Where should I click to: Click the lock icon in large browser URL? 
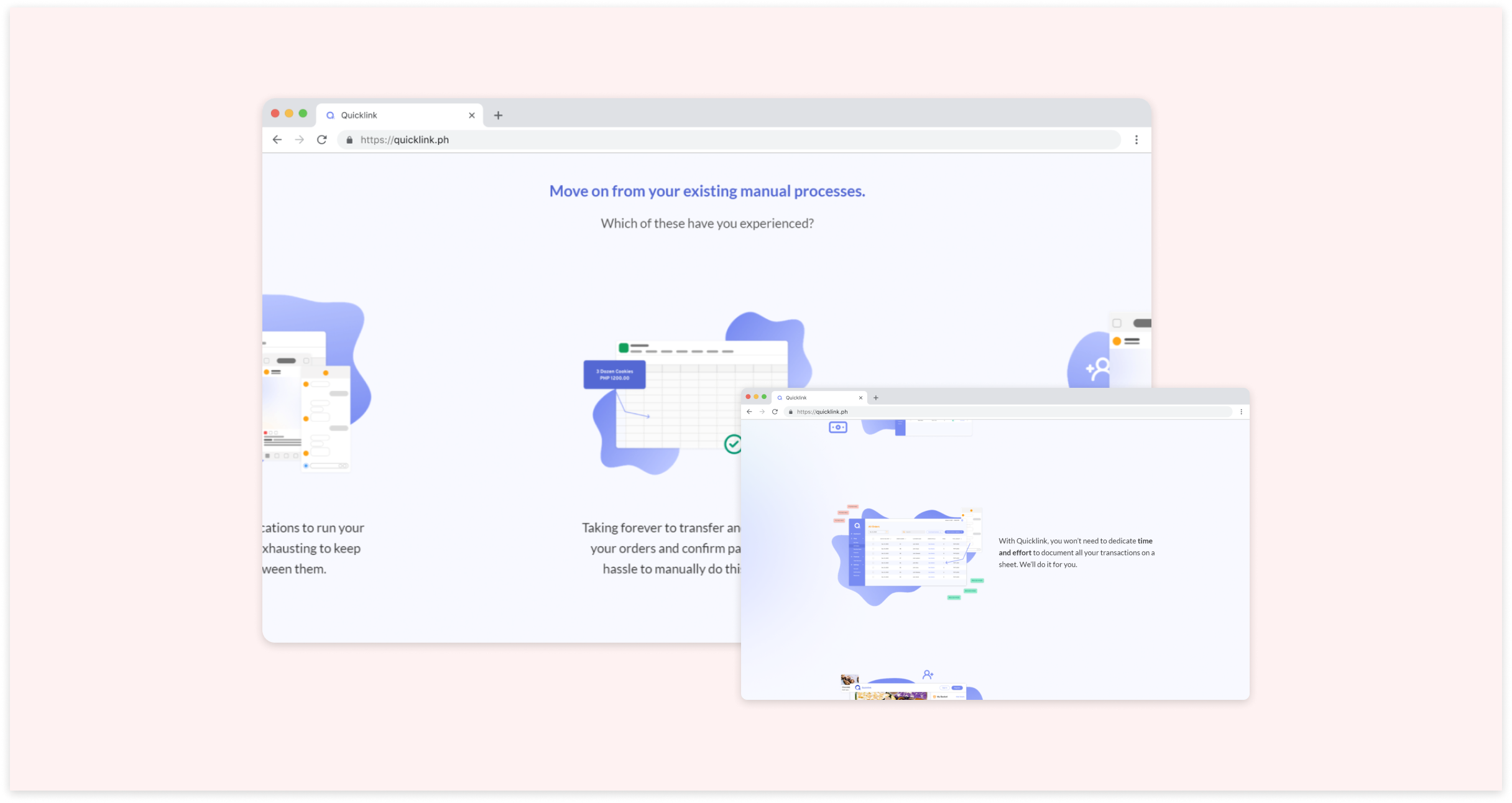pos(349,140)
